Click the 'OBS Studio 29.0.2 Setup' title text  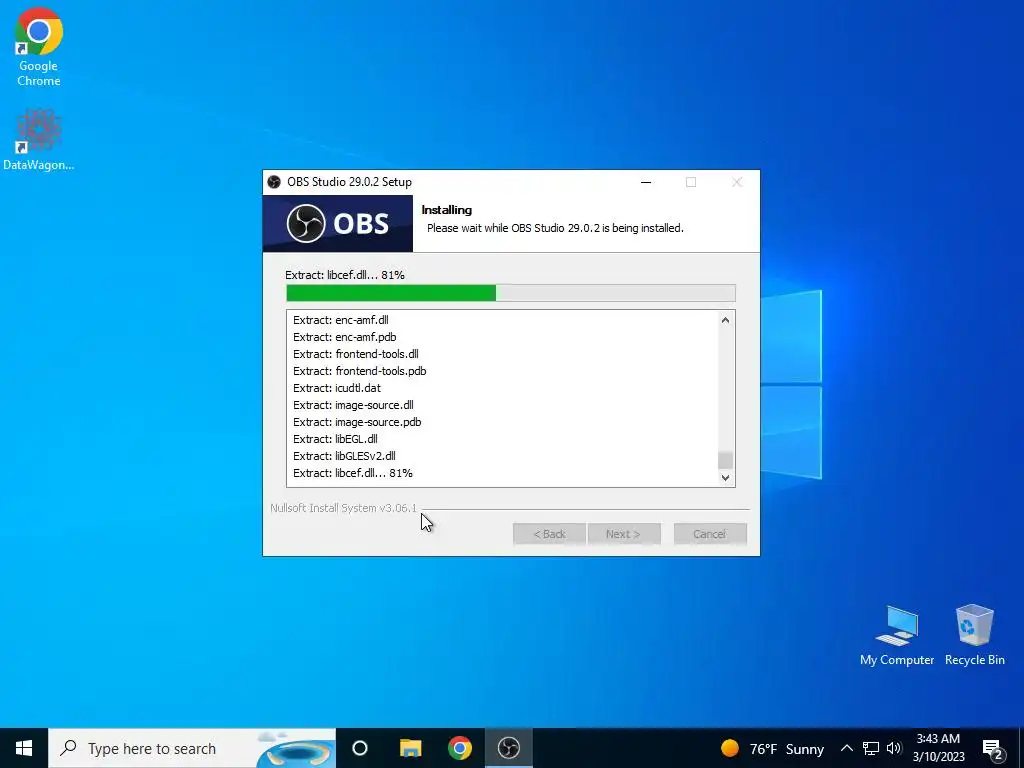click(349, 182)
